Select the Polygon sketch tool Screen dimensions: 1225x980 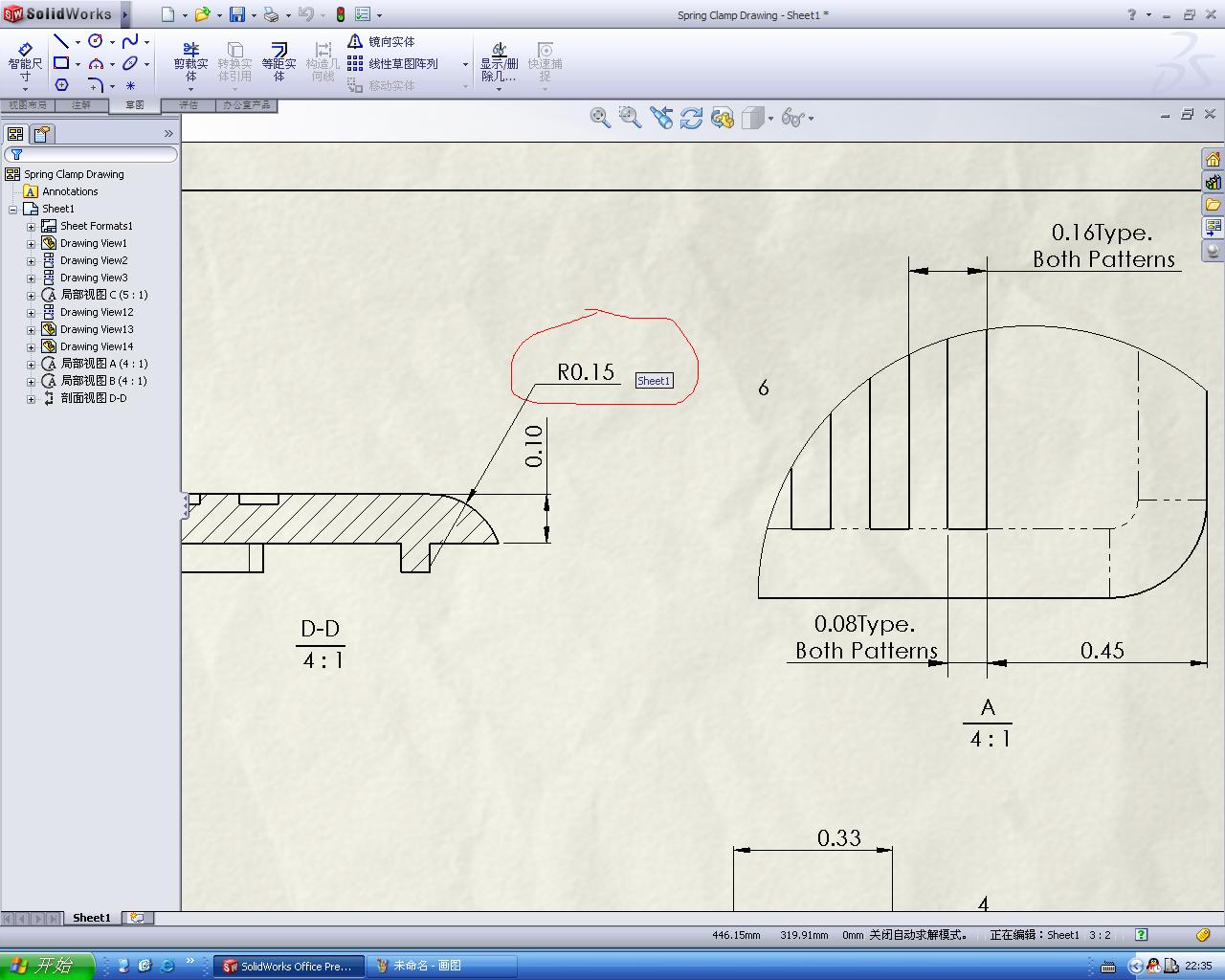coord(61,85)
